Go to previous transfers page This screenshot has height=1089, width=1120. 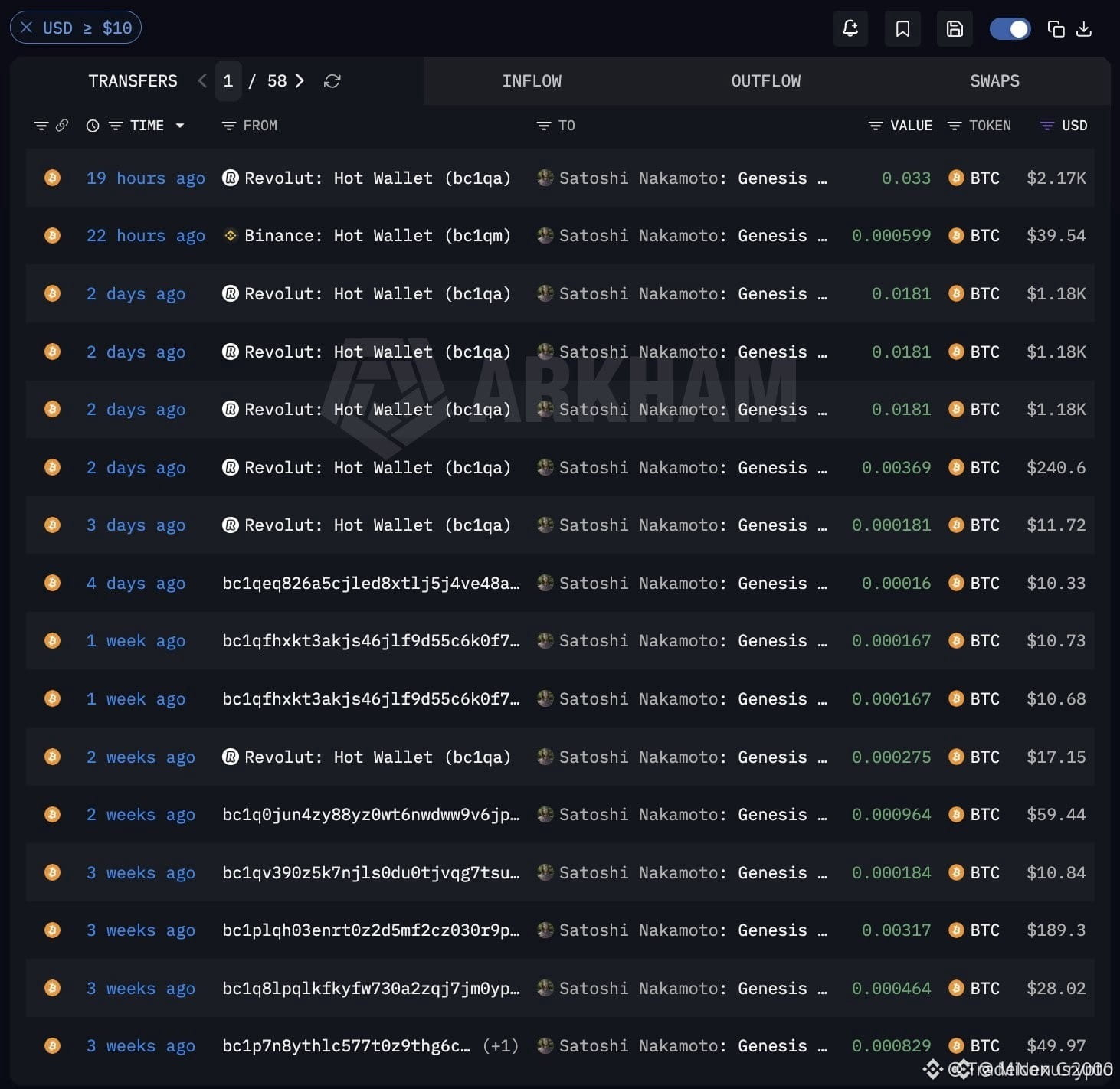202,80
